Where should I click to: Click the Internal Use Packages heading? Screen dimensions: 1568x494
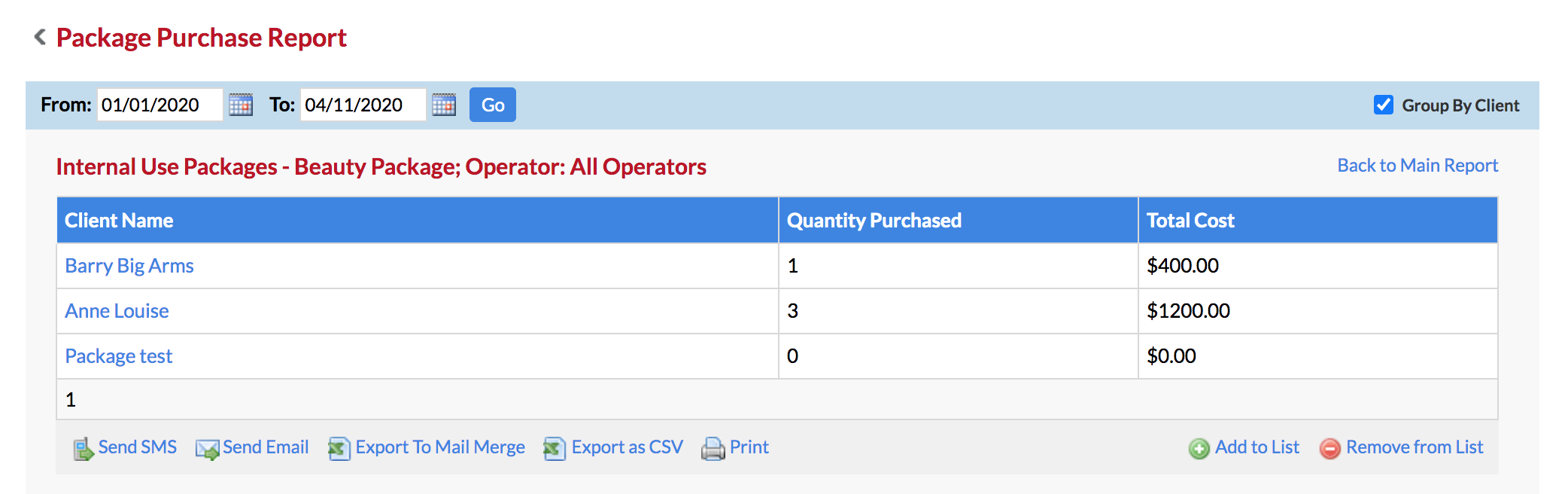tap(381, 166)
